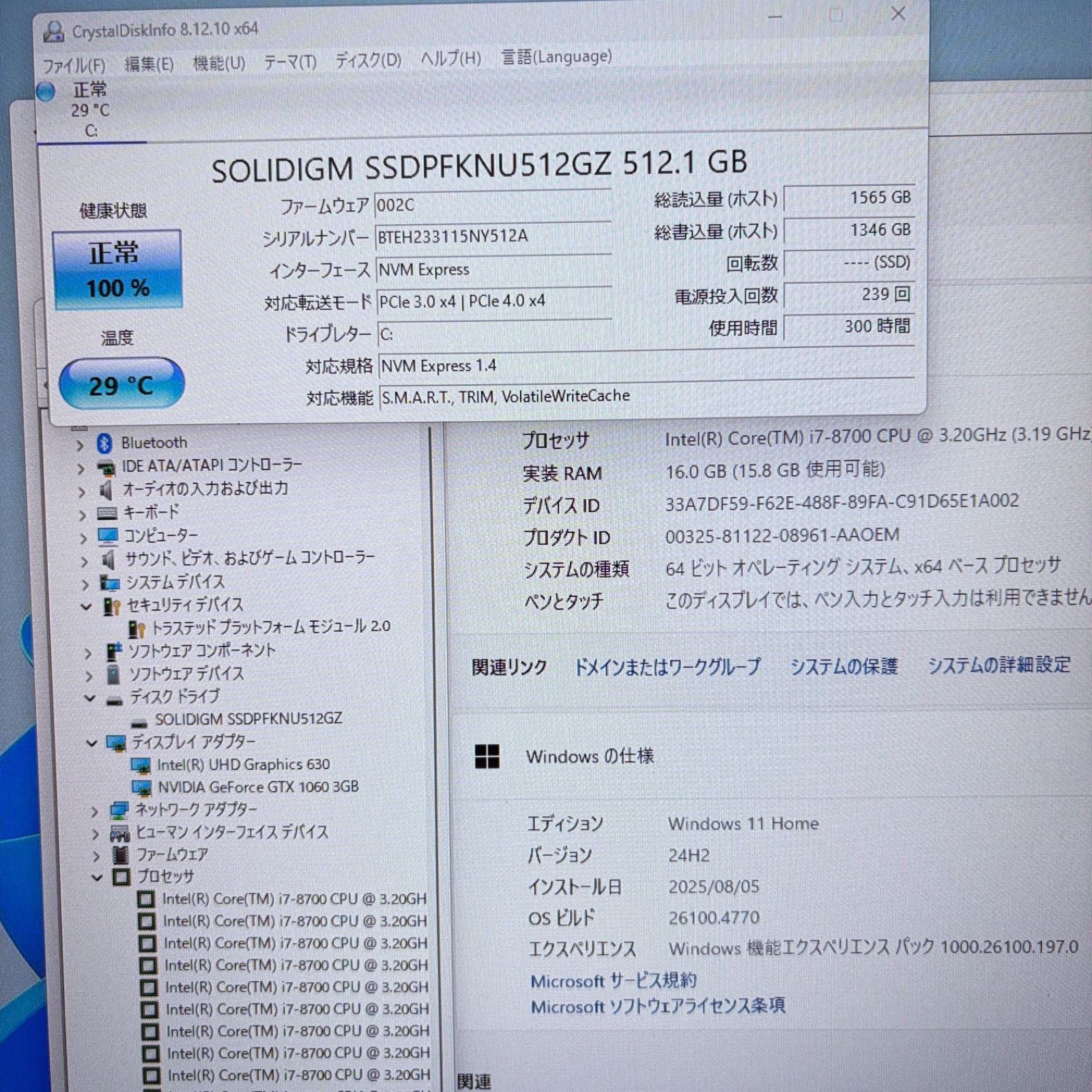Click the 29 °C temperature button

tap(121, 385)
